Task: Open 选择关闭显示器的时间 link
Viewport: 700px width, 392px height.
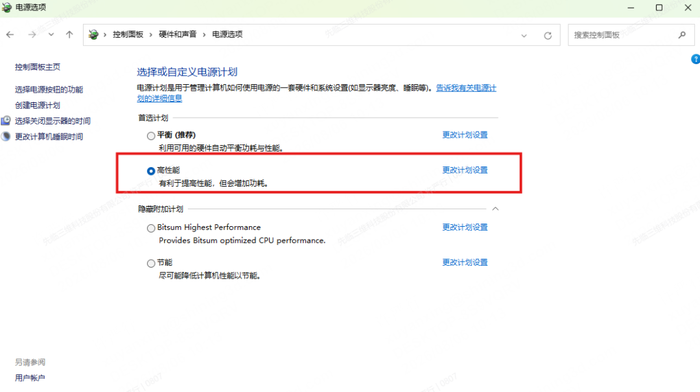Action: (53, 121)
